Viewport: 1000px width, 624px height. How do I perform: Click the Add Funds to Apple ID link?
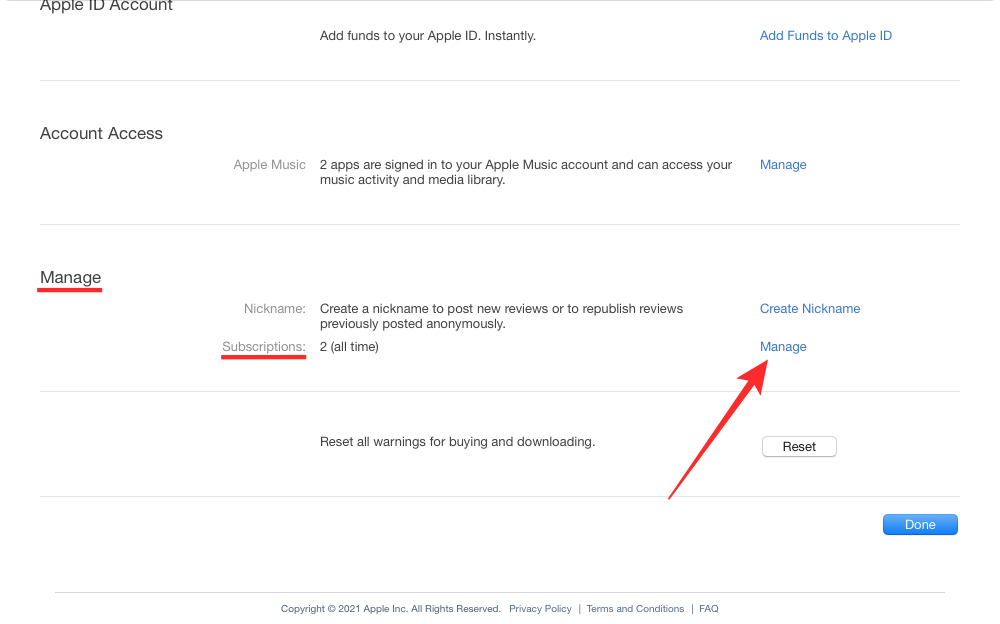pyautogui.click(x=825, y=36)
